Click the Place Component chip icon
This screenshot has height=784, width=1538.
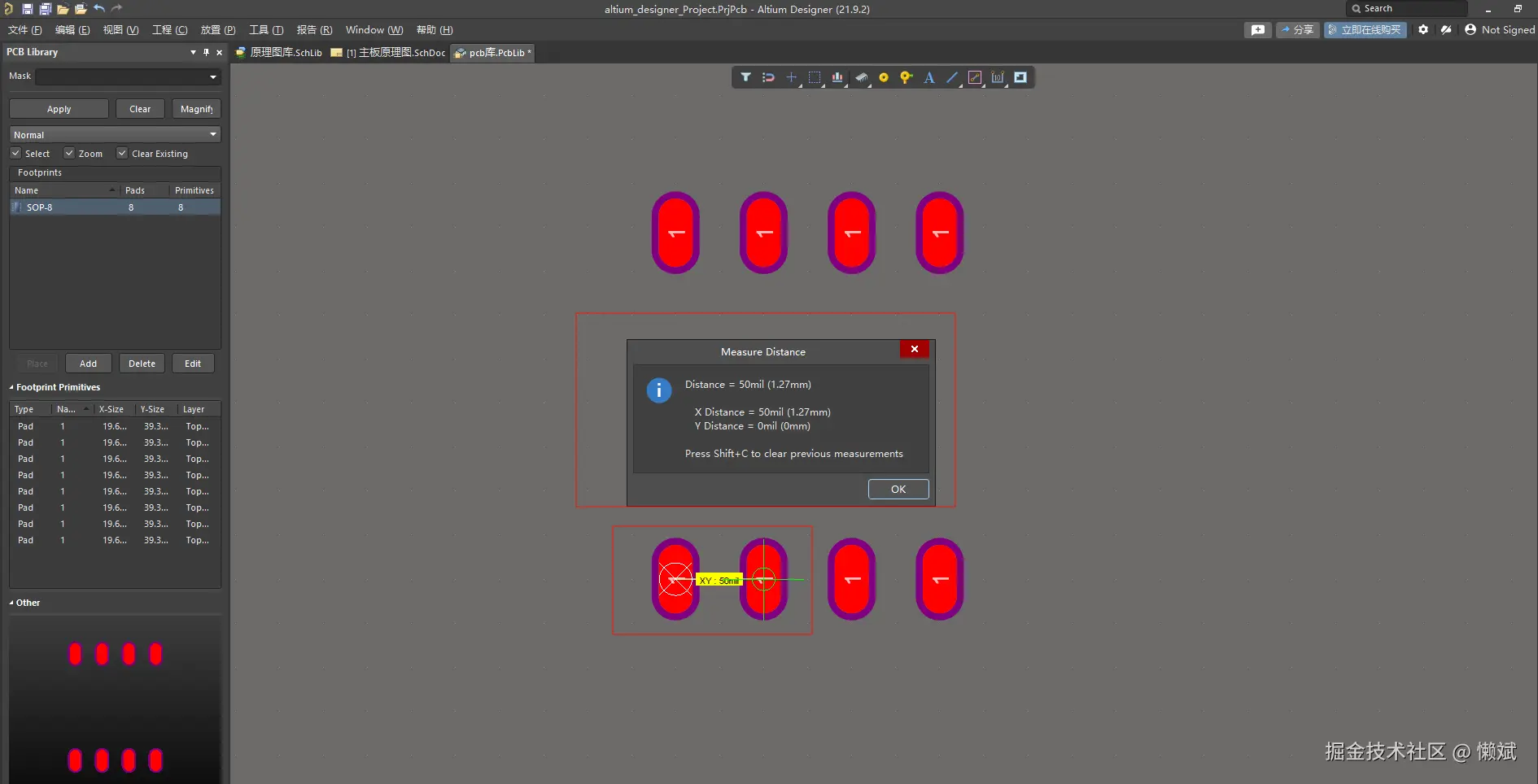[x=860, y=77]
